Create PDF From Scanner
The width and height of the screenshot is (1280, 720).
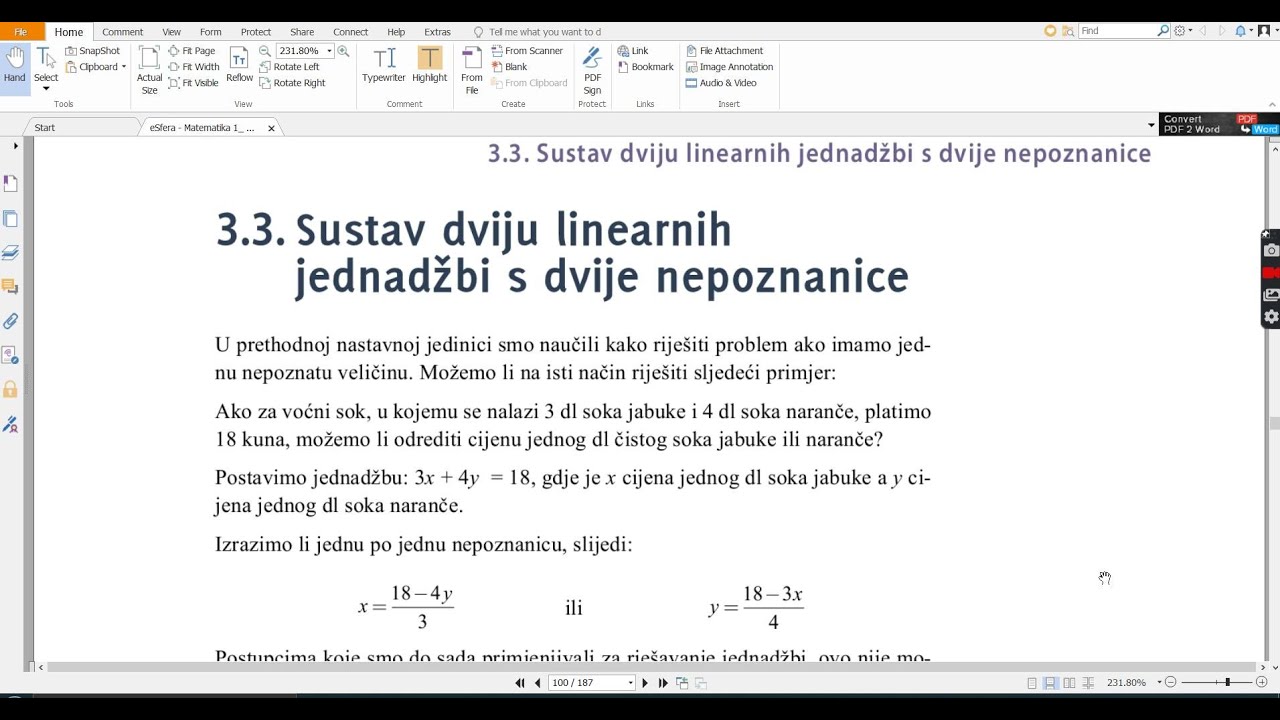[x=527, y=51]
